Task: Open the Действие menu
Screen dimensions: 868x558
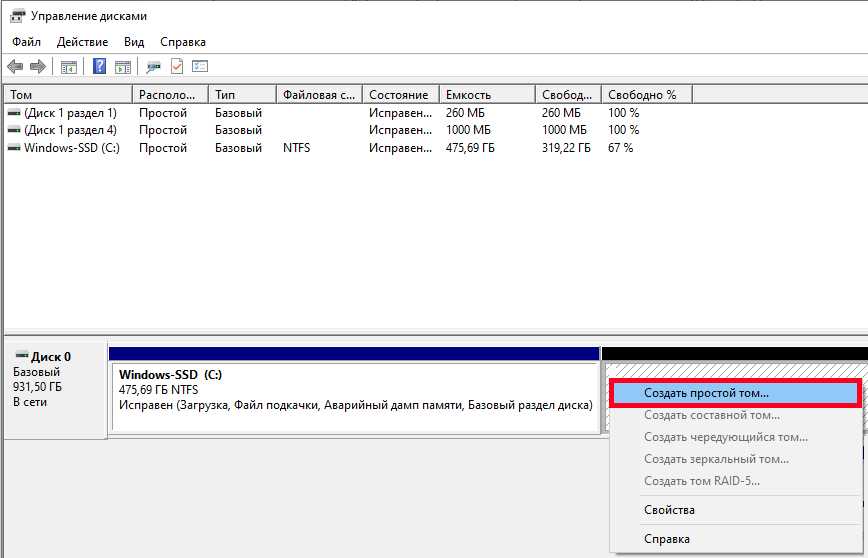Action: point(83,42)
